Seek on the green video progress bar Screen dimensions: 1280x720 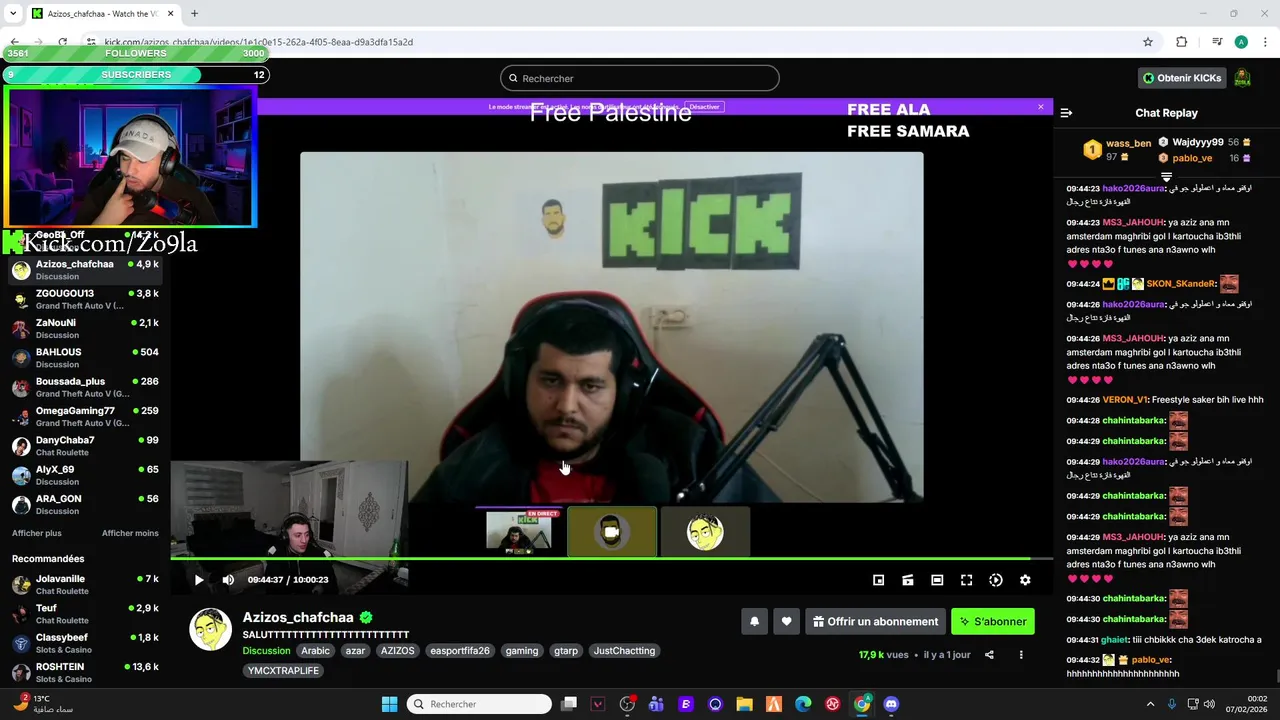(x=611, y=559)
